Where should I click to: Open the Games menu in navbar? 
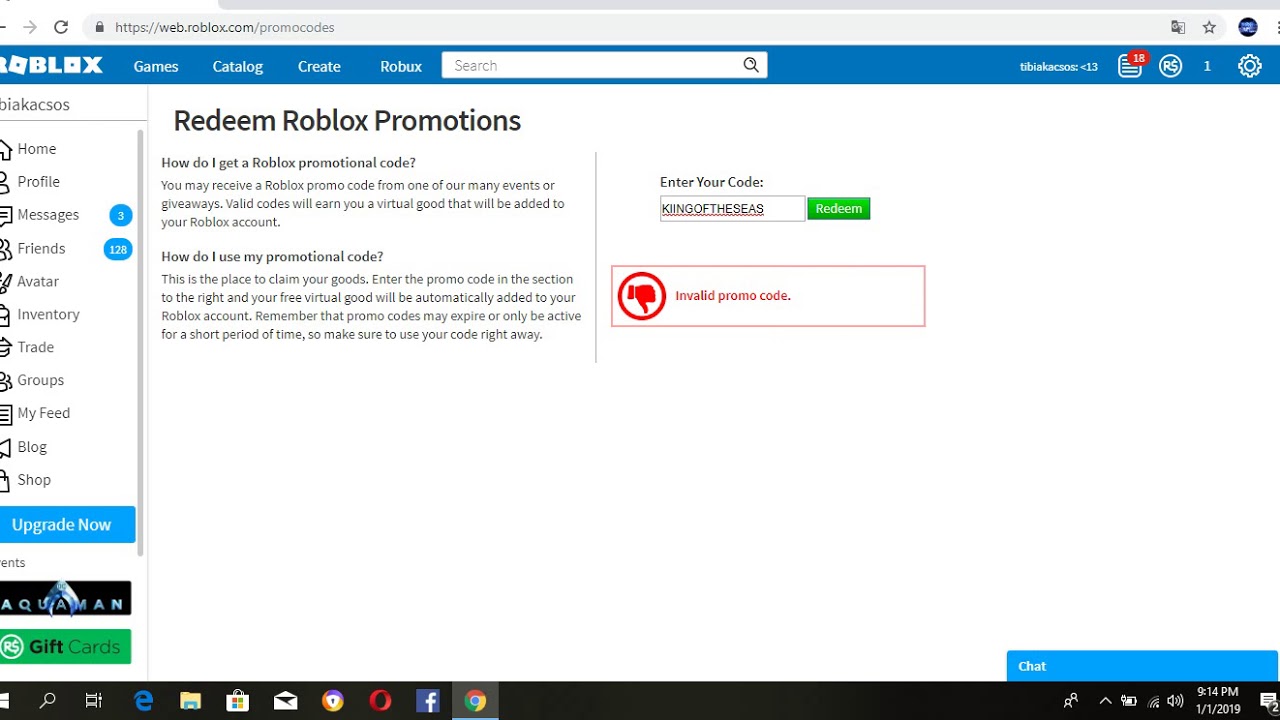156,66
